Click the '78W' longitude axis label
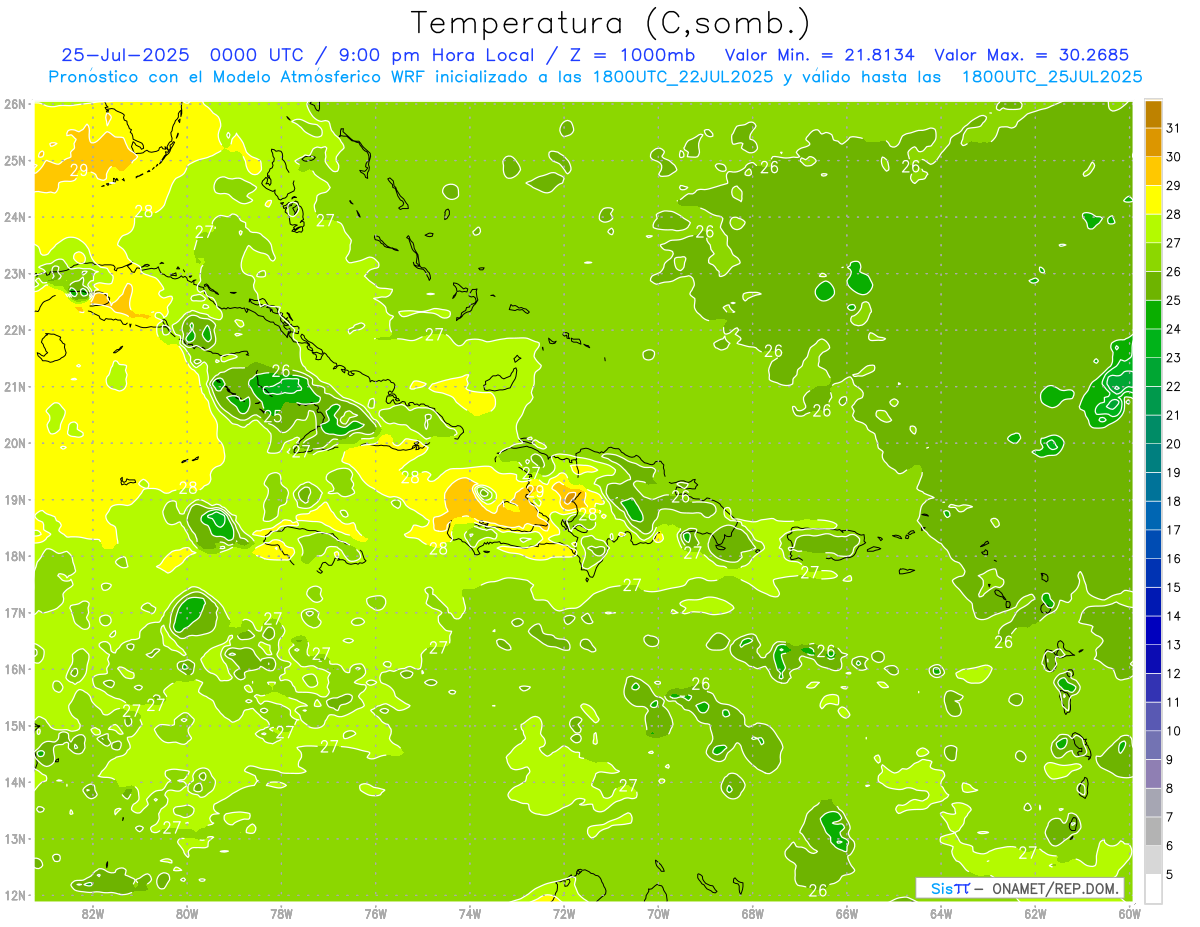 (281, 913)
